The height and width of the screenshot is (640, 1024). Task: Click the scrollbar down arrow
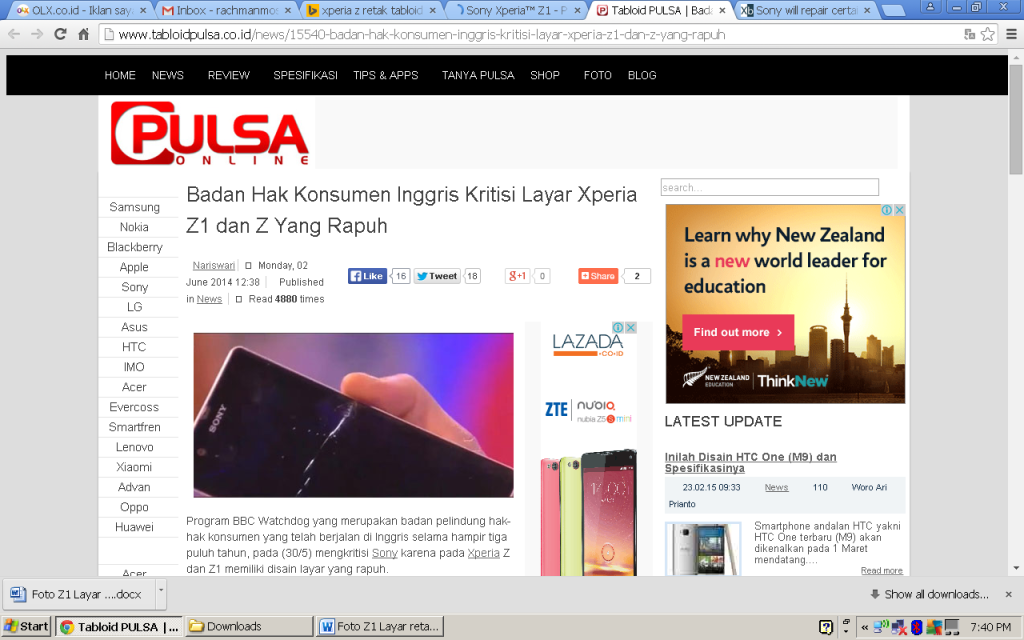(1016, 569)
